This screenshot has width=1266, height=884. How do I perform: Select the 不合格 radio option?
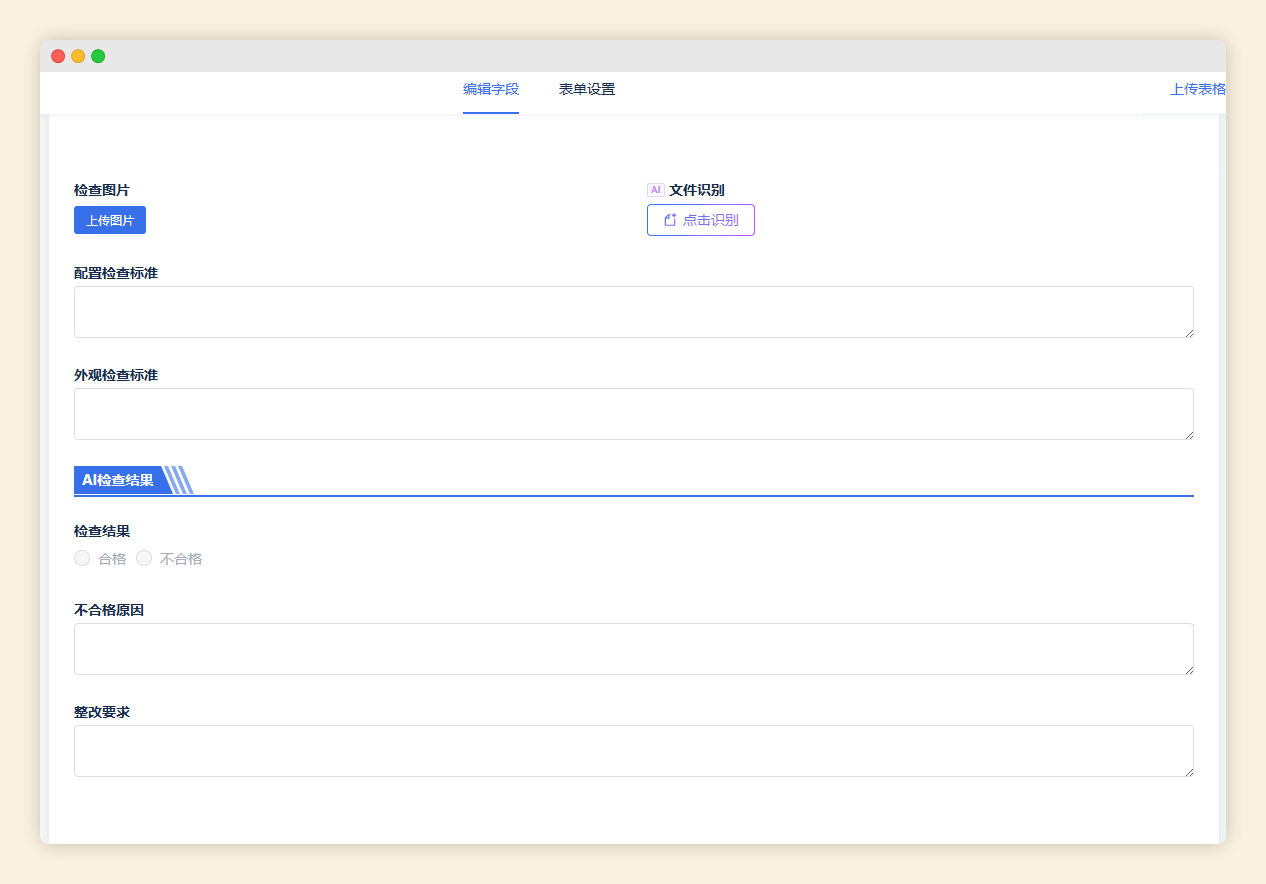click(x=144, y=558)
